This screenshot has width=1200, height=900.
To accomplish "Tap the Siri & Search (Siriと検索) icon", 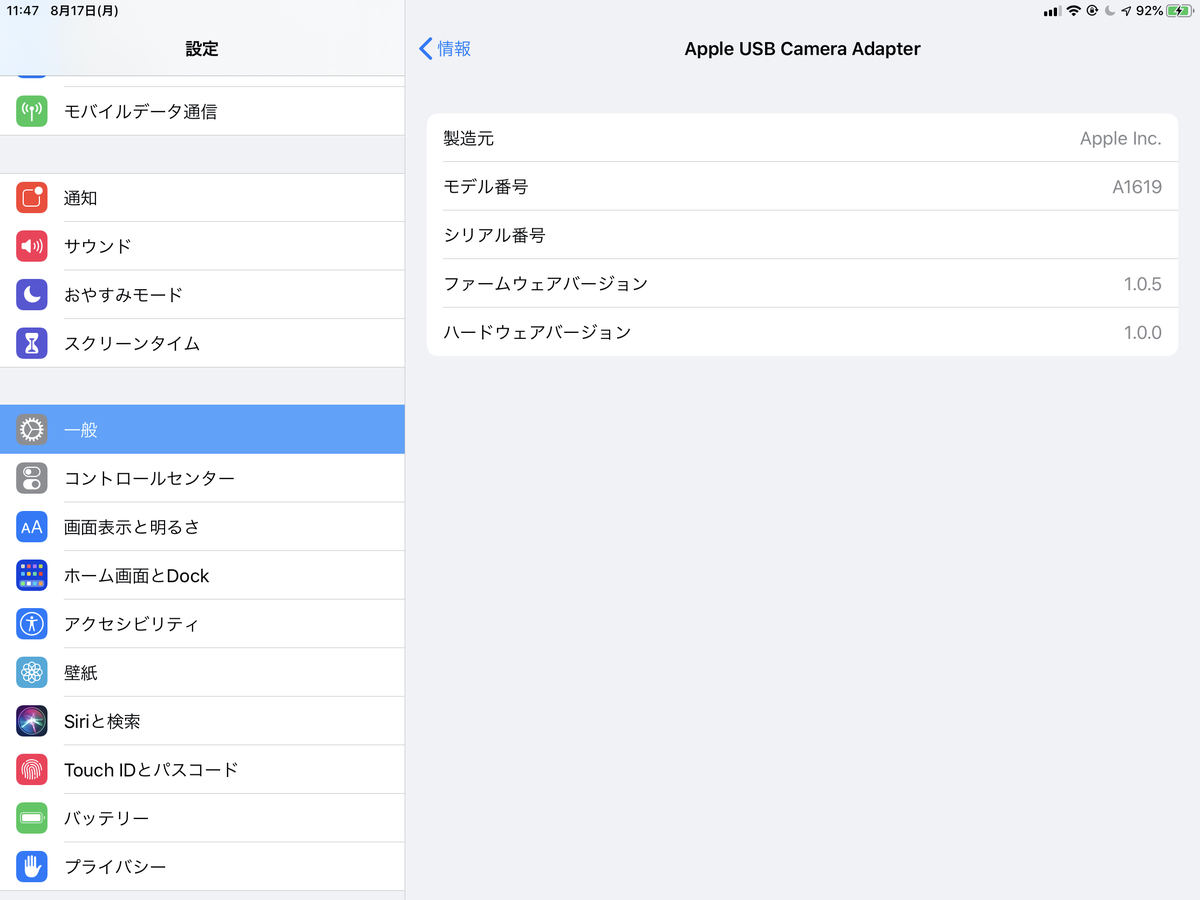I will coord(32,721).
